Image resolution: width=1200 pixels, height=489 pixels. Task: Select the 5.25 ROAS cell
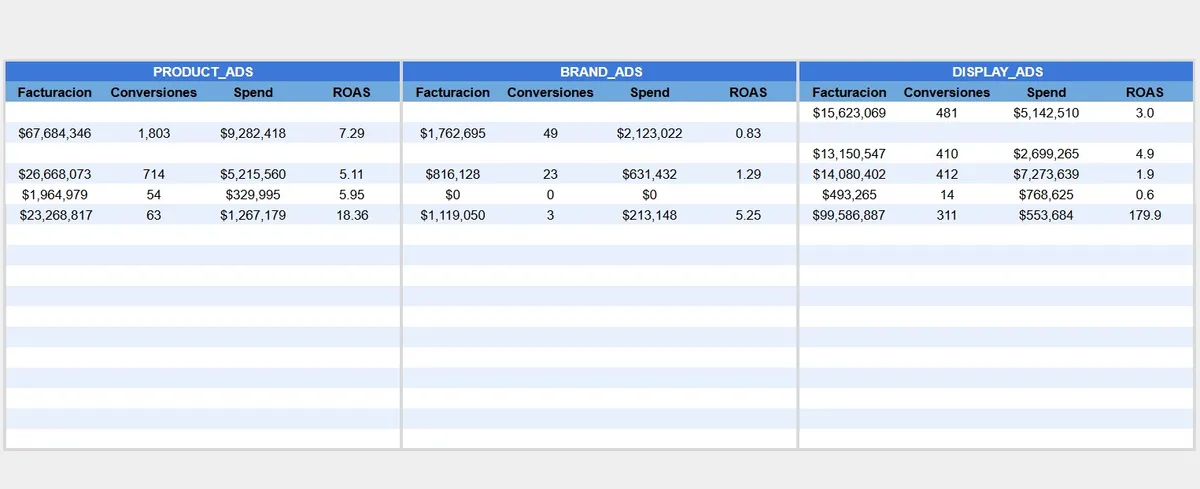coord(749,215)
